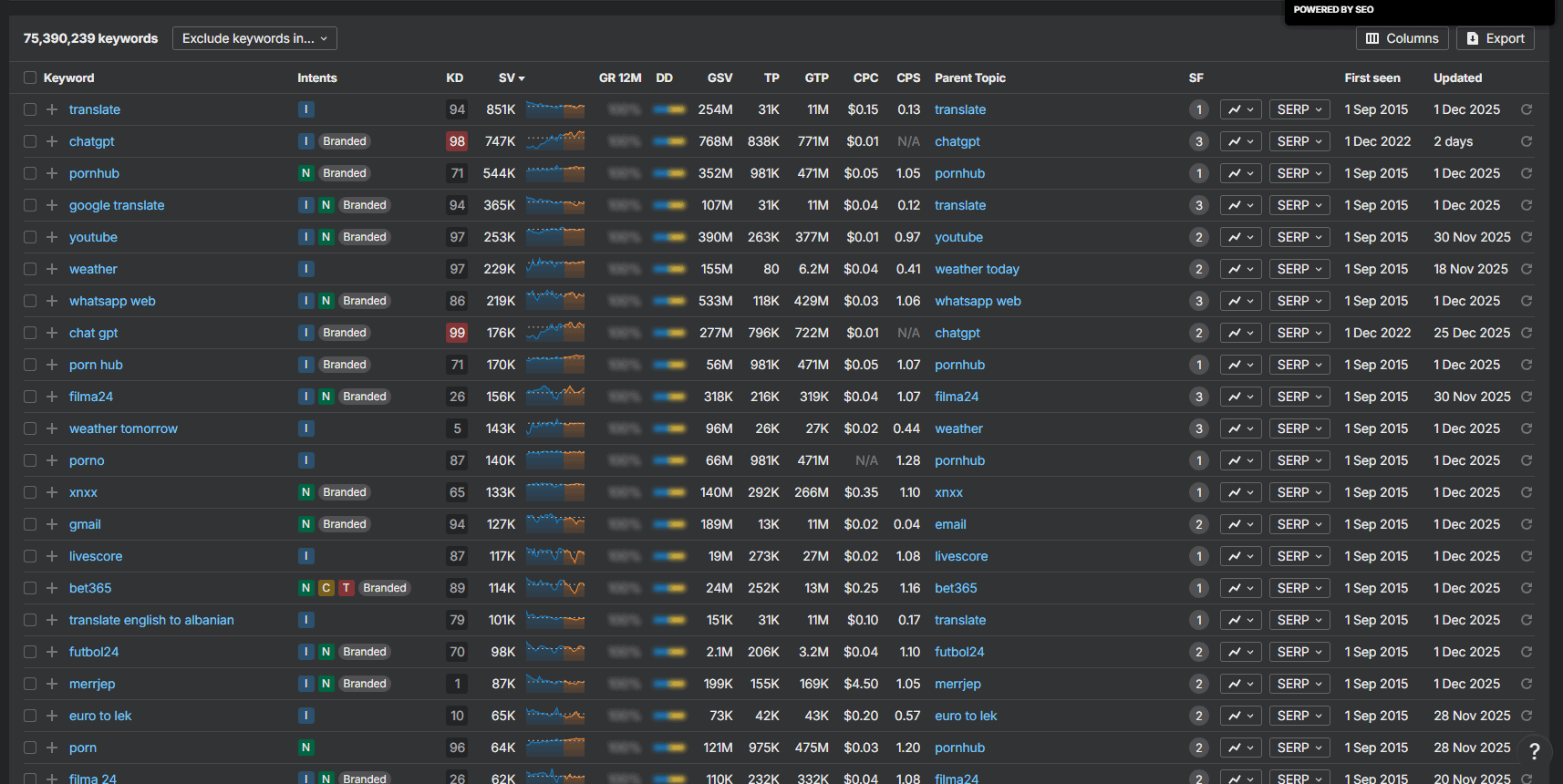
Task: Add livescore keyword with its plus icon
Action: click(52, 556)
